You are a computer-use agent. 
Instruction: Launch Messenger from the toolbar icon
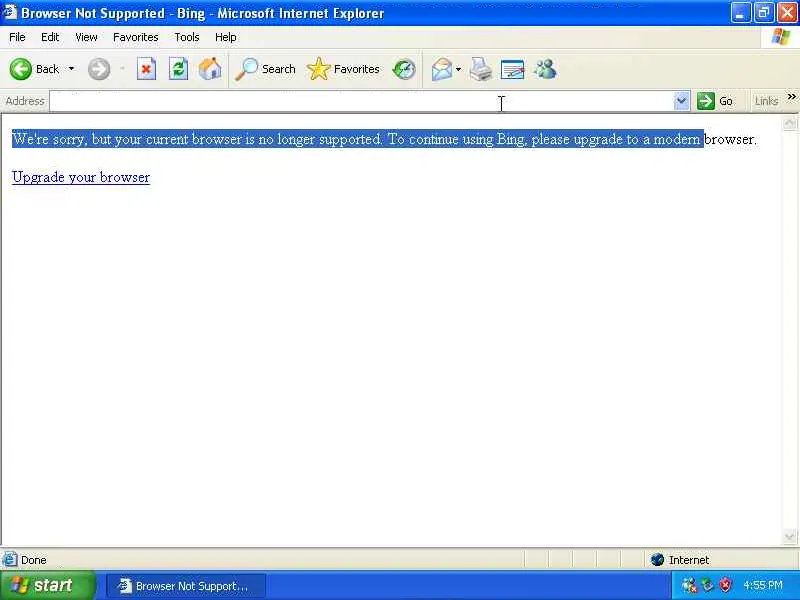pyautogui.click(x=545, y=69)
